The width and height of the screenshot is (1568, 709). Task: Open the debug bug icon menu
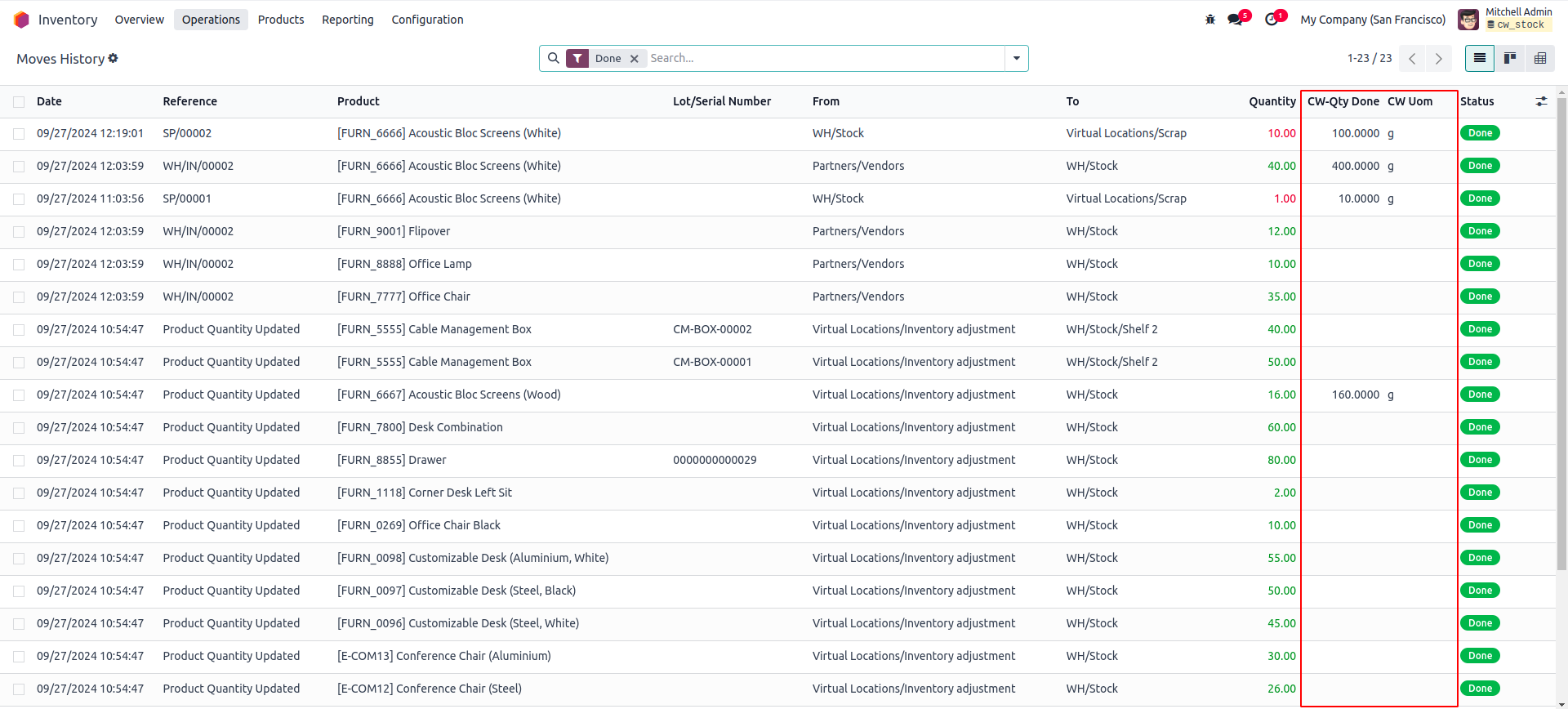click(x=1210, y=20)
